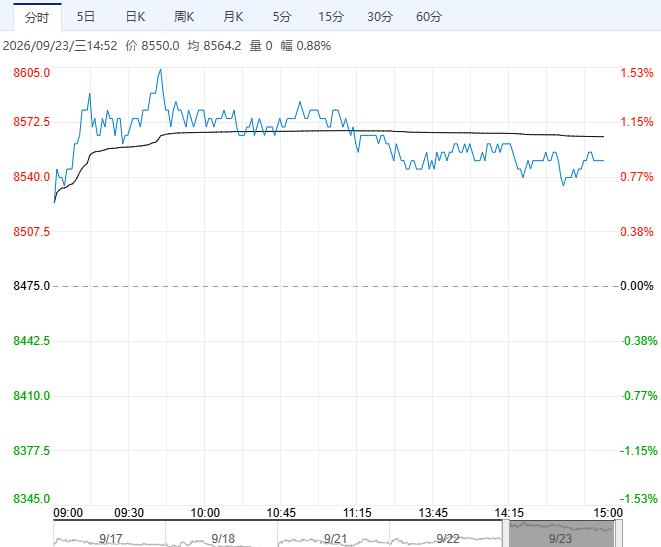Switch to the 60分 tab
This screenshot has height=547, width=661.
[429, 17]
